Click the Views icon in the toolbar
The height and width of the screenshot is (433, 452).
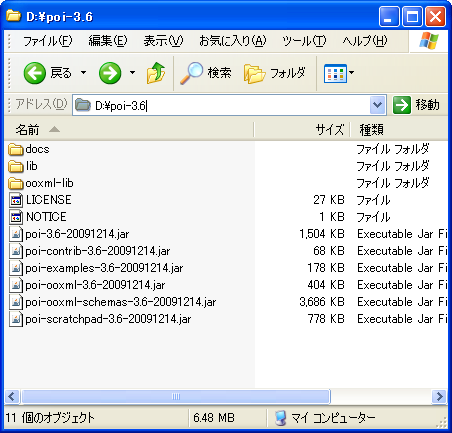pos(335,73)
